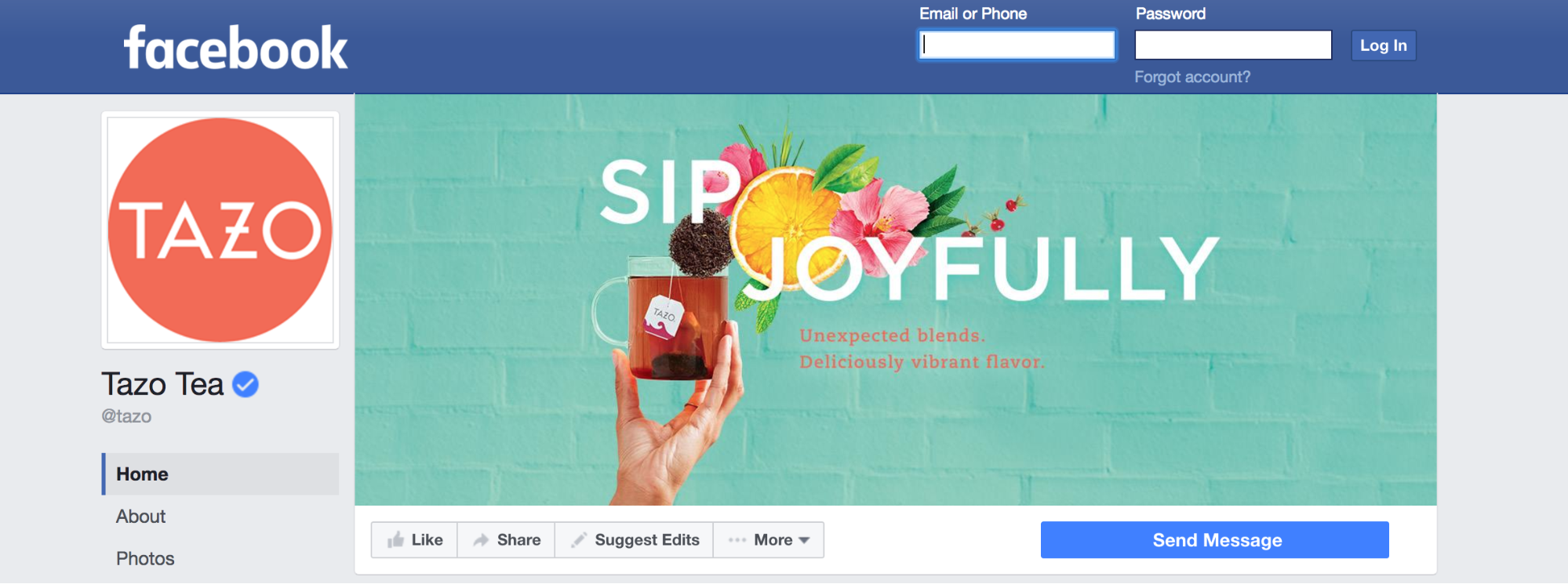Screen dimensions: 1568x584
Task: Select the Home tab in sidebar
Action: [x=220, y=473]
